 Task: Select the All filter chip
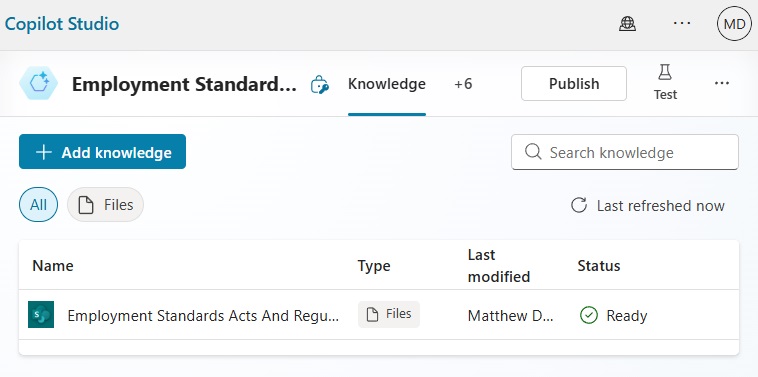(38, 204)
